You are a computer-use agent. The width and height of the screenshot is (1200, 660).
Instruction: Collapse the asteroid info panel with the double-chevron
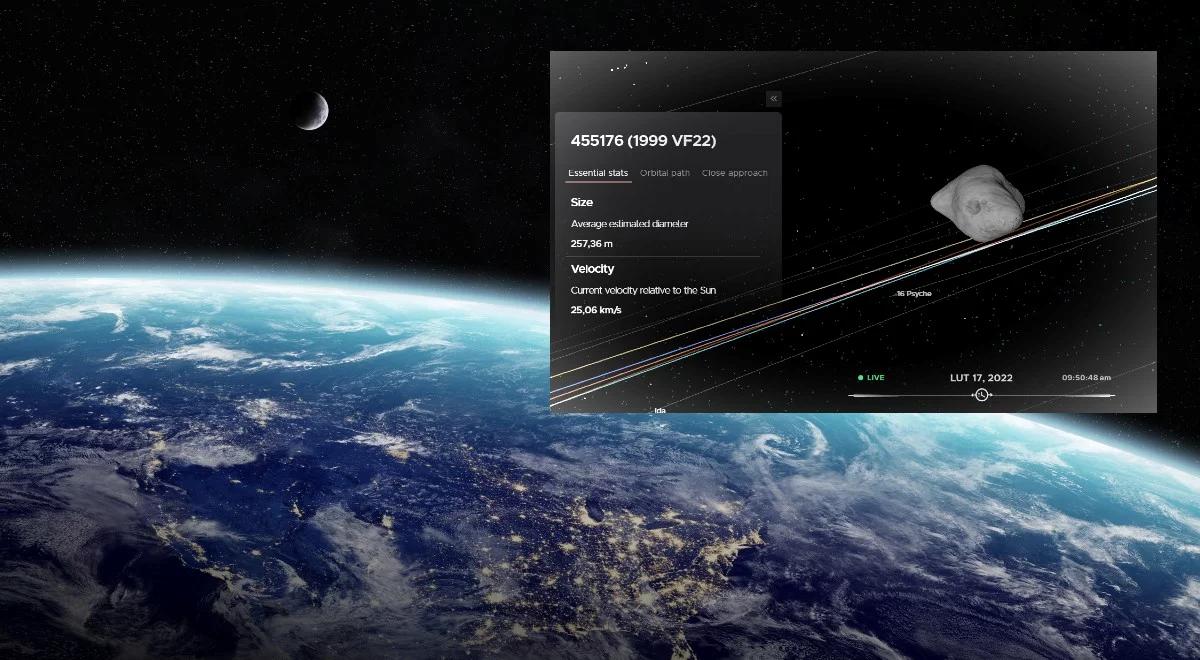click(x=773, y=98)
